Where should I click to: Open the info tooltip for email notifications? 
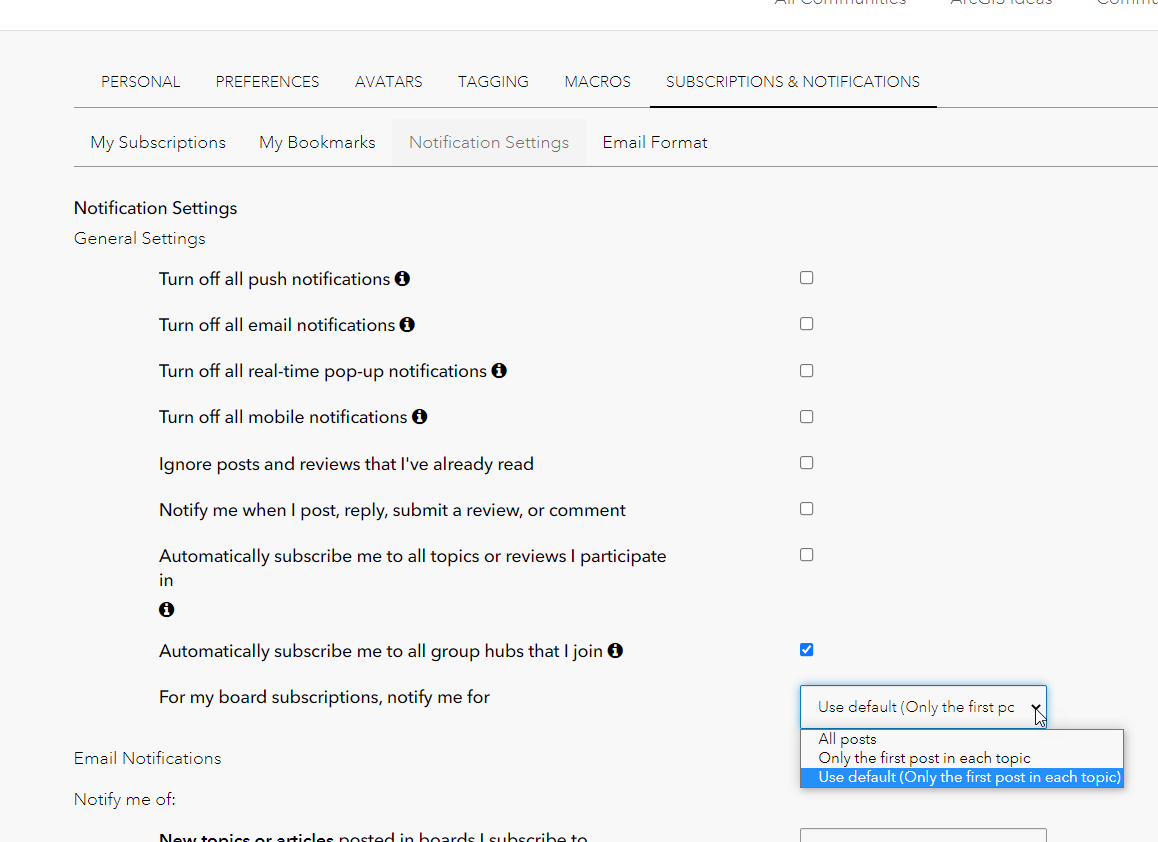point(407,324)
